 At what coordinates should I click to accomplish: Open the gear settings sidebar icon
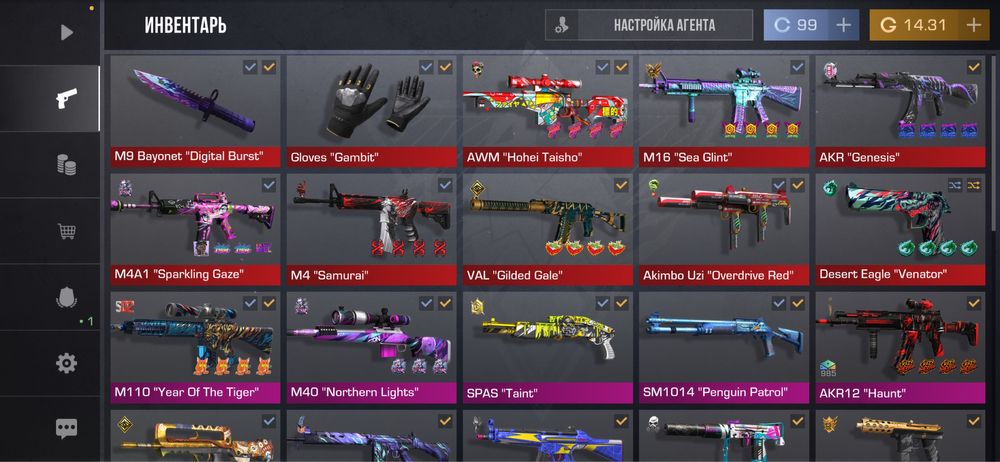[66, 363]
